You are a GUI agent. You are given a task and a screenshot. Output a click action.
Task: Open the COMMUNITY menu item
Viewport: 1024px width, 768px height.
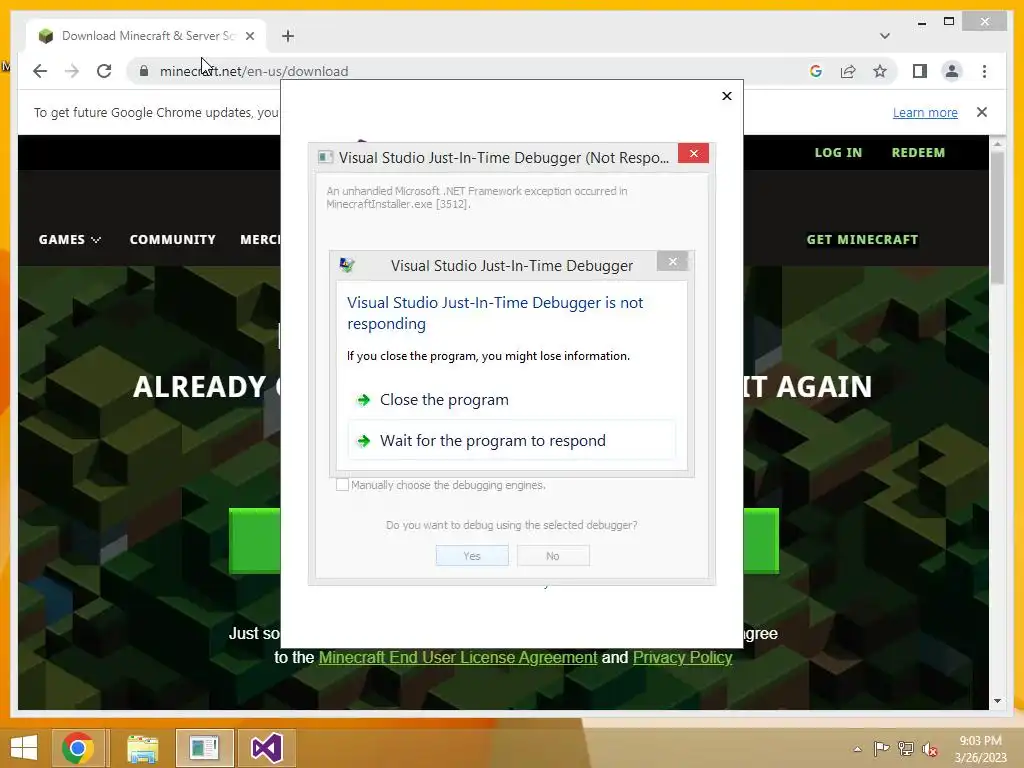pyautogui.click(x=172, y=240)
